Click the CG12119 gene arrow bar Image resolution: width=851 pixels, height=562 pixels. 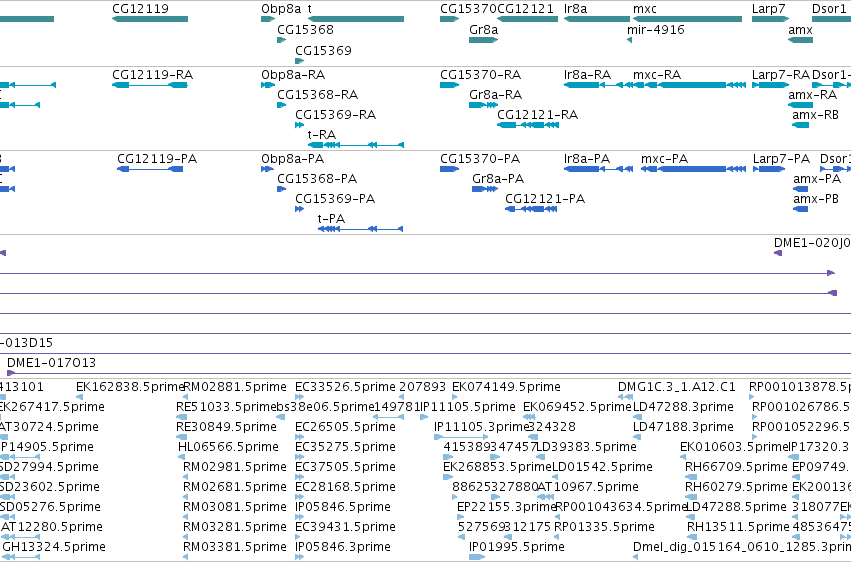[x=150, y=19]
